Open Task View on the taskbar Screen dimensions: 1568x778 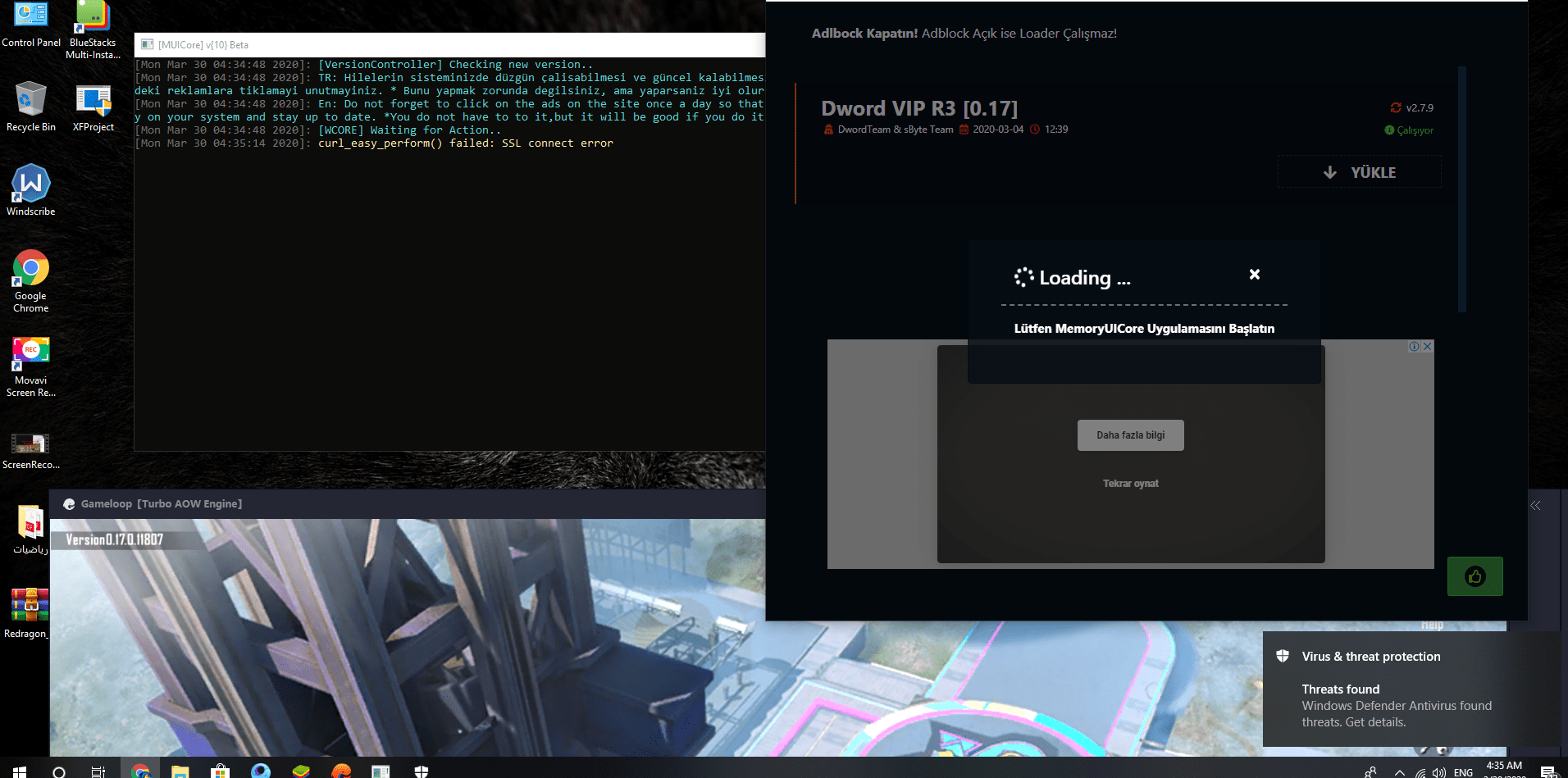pos(98,771)
